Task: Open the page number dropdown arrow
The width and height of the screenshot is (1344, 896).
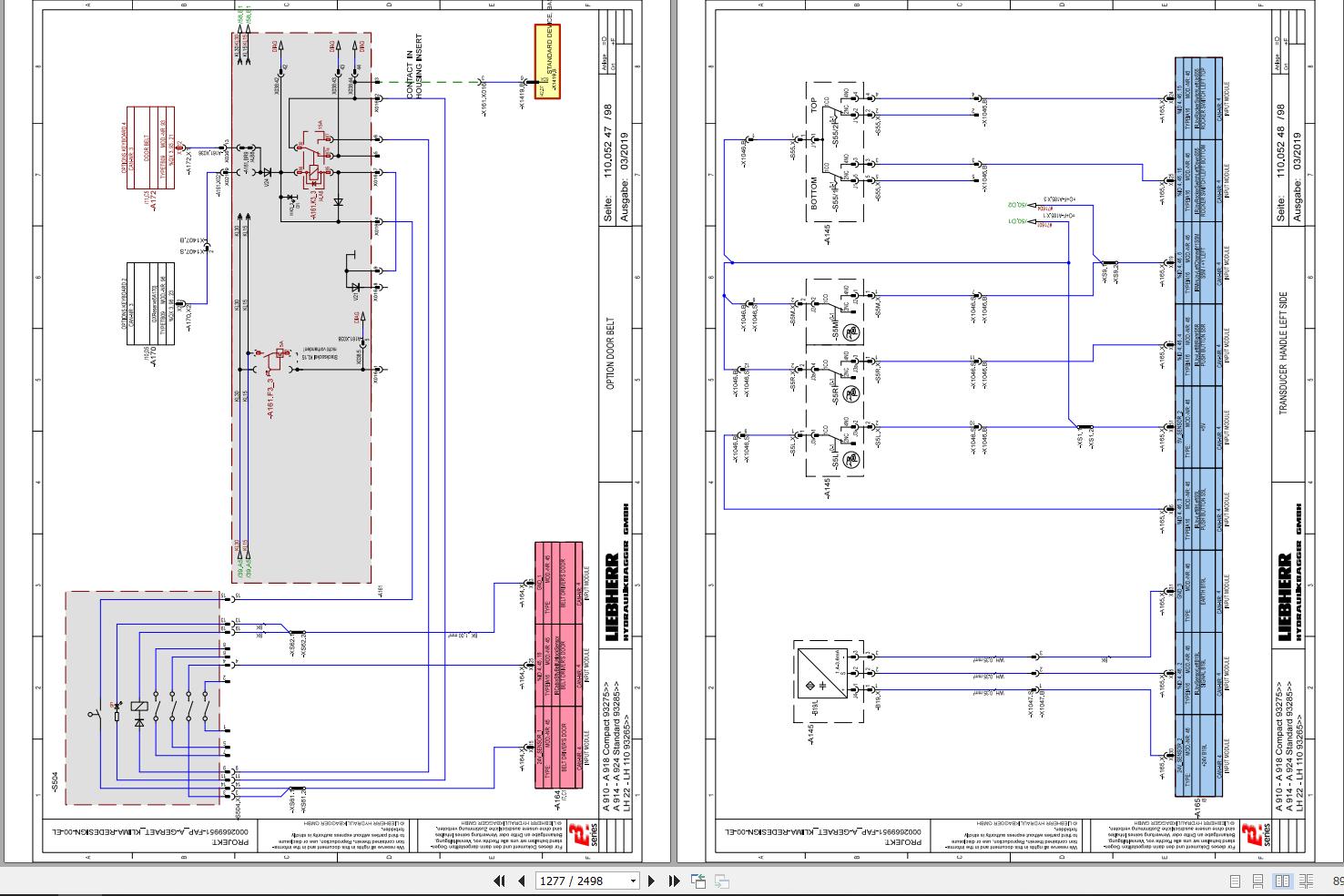Action: (633, 881)
